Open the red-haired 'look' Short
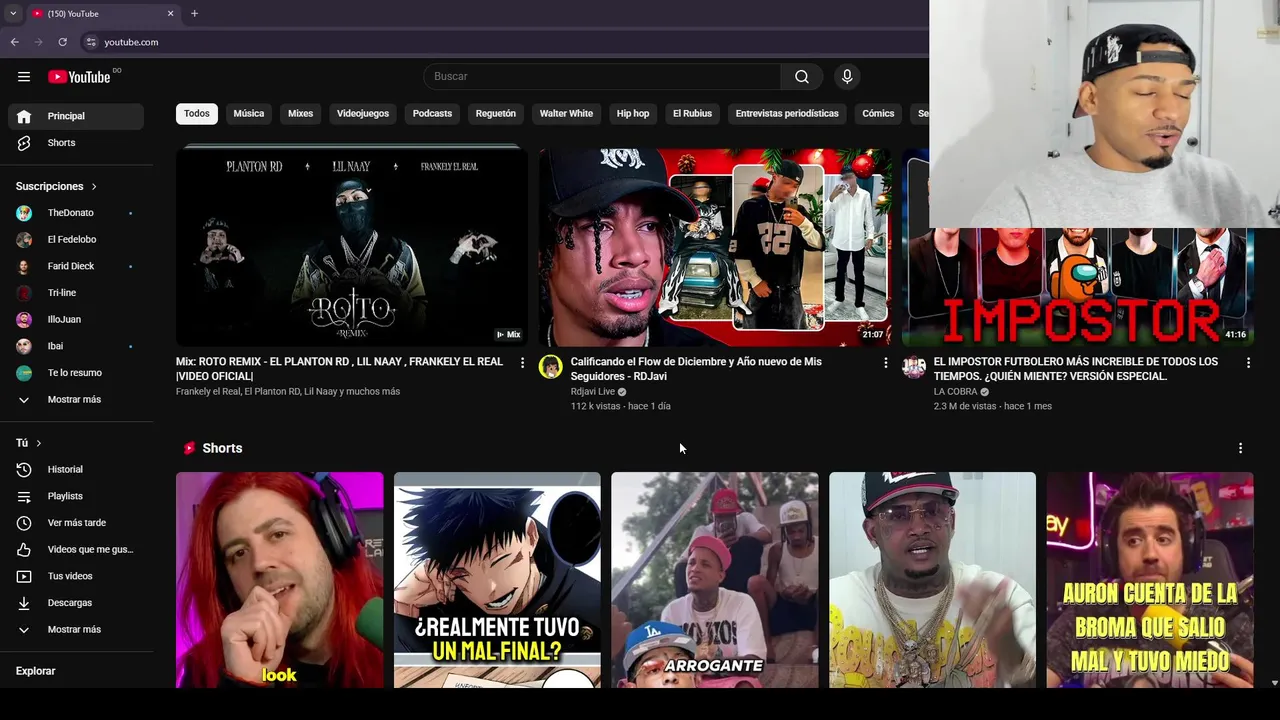The height and width of the screenshot is (720, 1280). pos(279,580)
